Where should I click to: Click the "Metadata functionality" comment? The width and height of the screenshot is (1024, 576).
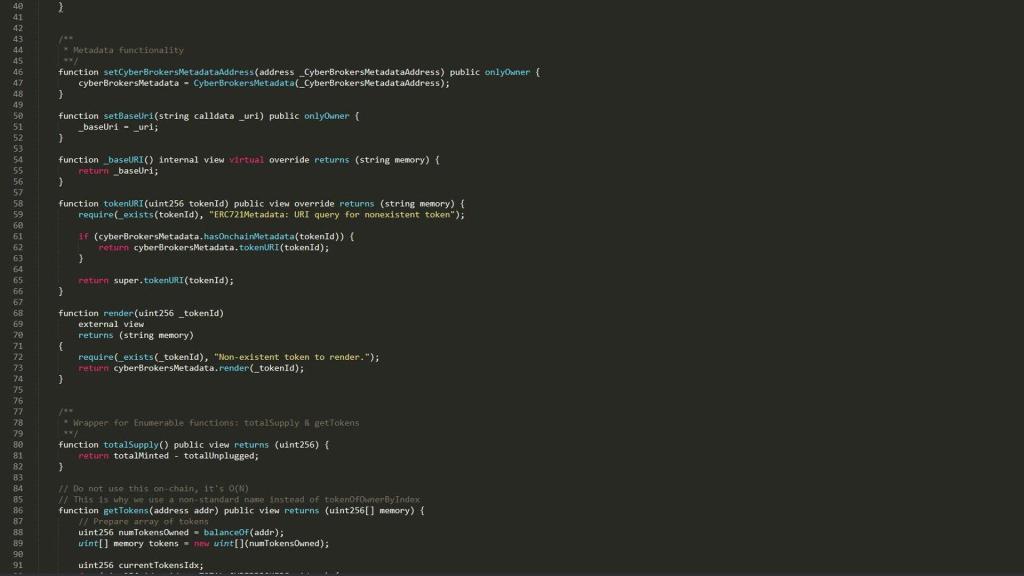tap(128, 50)
